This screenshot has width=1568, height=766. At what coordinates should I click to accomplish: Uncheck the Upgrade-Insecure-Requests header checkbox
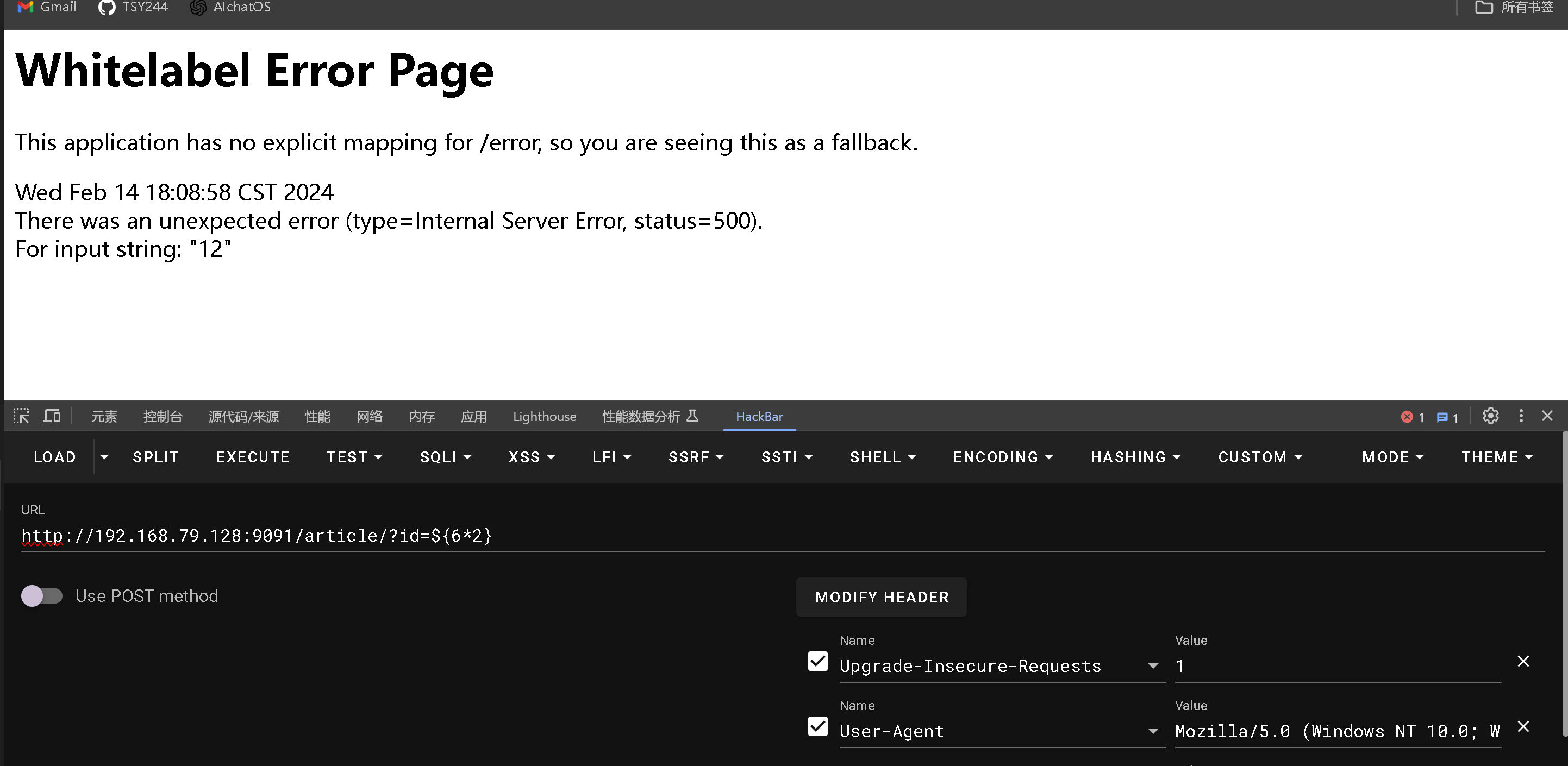click(x=817, y=661)
